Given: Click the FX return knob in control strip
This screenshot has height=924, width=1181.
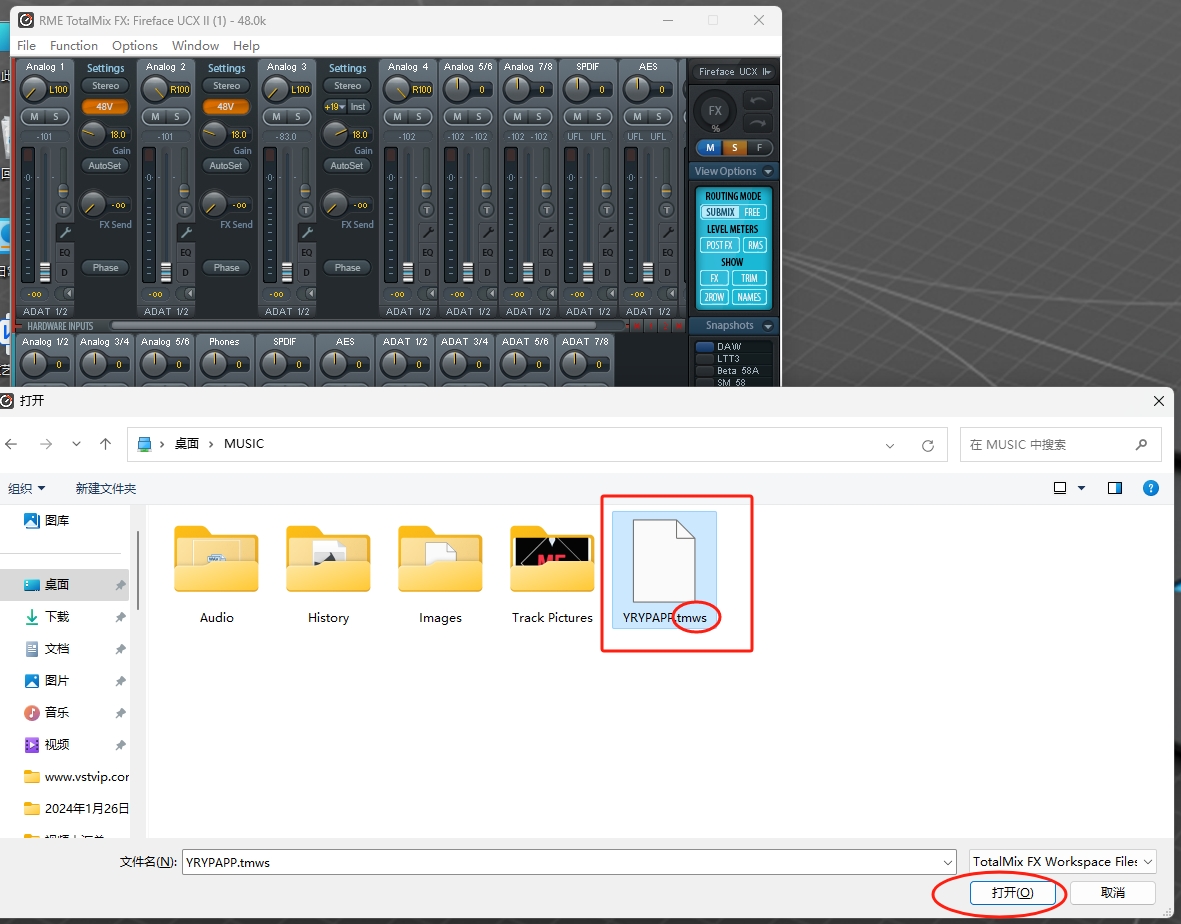Looking at the screenshot, I should (x=715, y=111).
